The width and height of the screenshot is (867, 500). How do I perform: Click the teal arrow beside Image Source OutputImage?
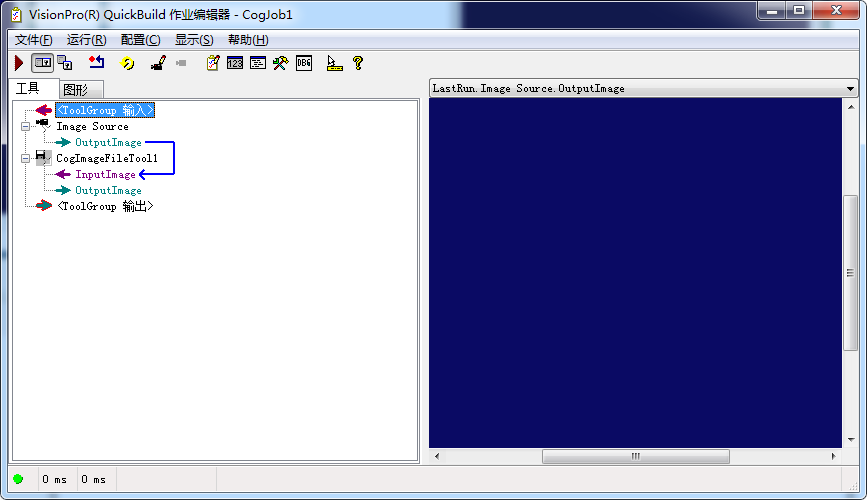click(x=63, y=143)
